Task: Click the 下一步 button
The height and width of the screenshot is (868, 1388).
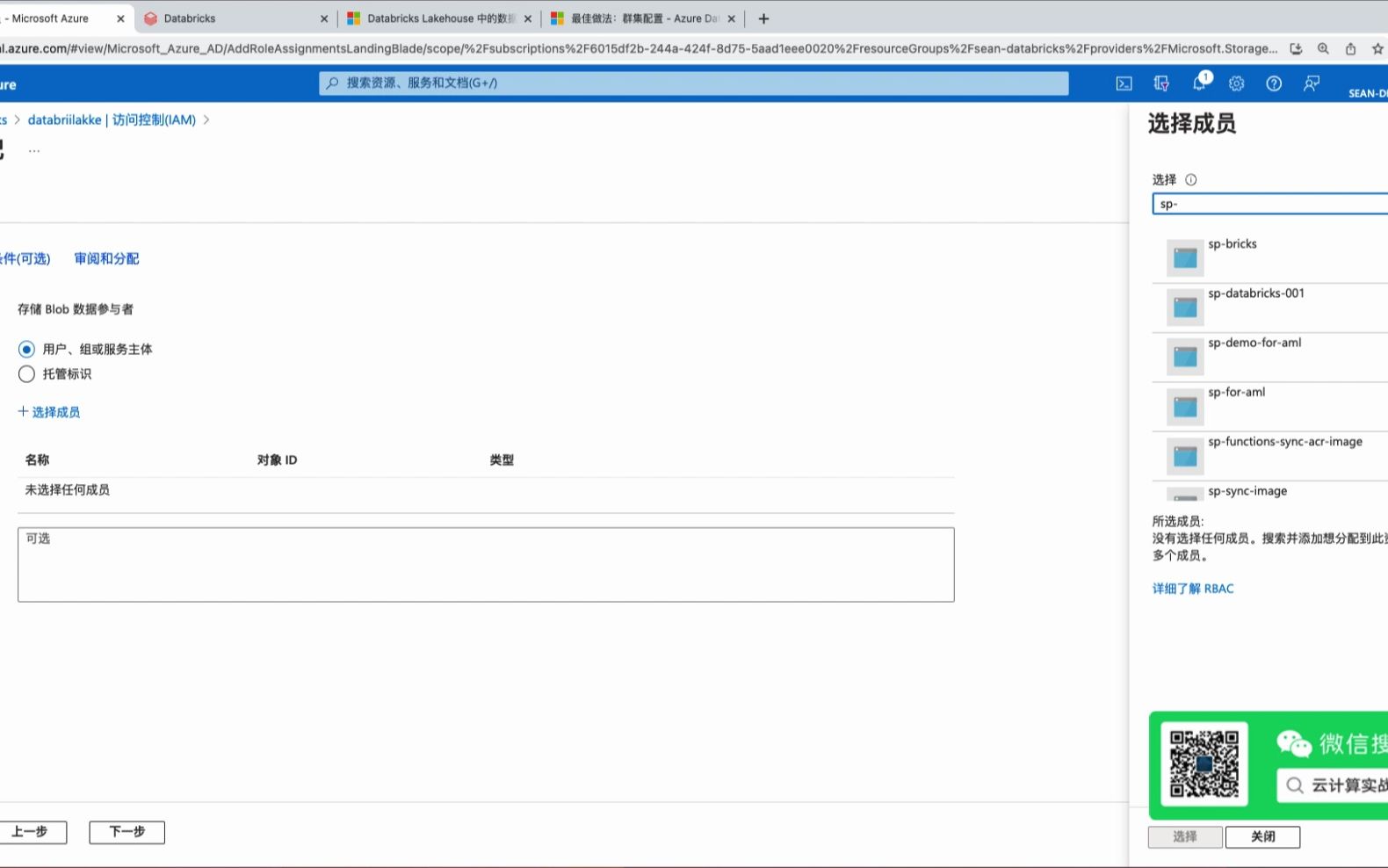Action: point(127,832)
